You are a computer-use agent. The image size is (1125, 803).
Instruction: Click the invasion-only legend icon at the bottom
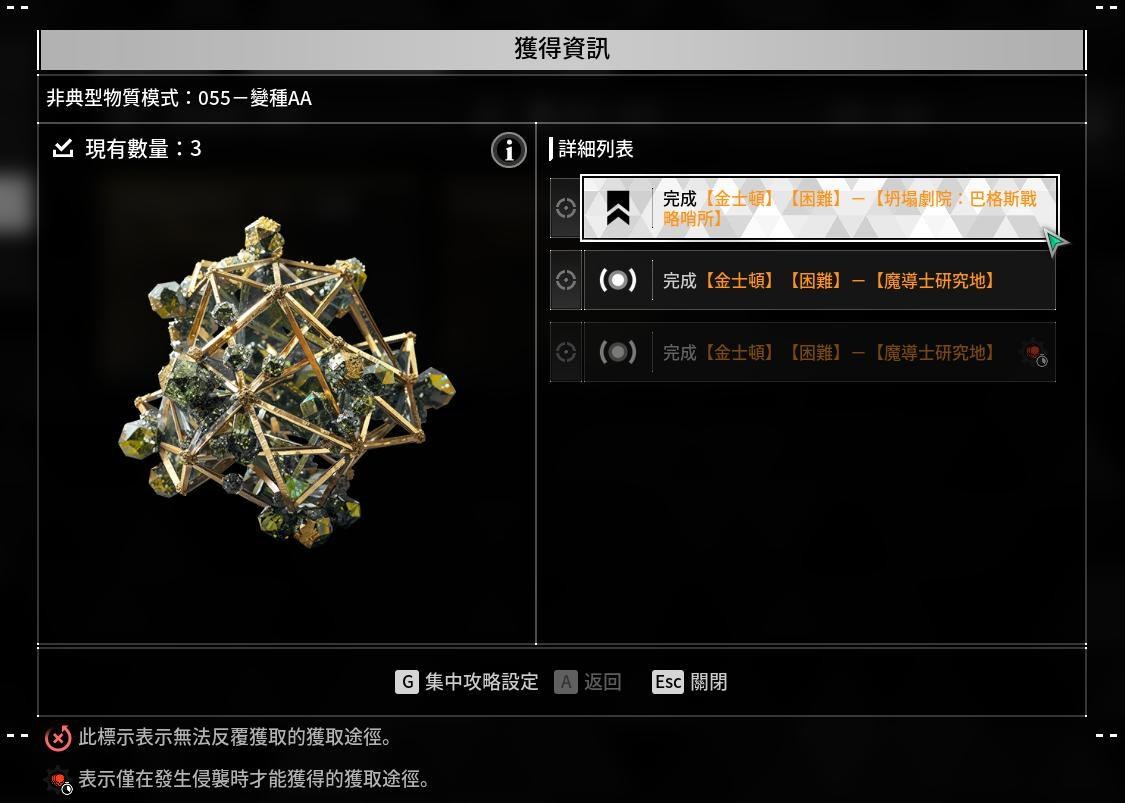click(58, 780)
